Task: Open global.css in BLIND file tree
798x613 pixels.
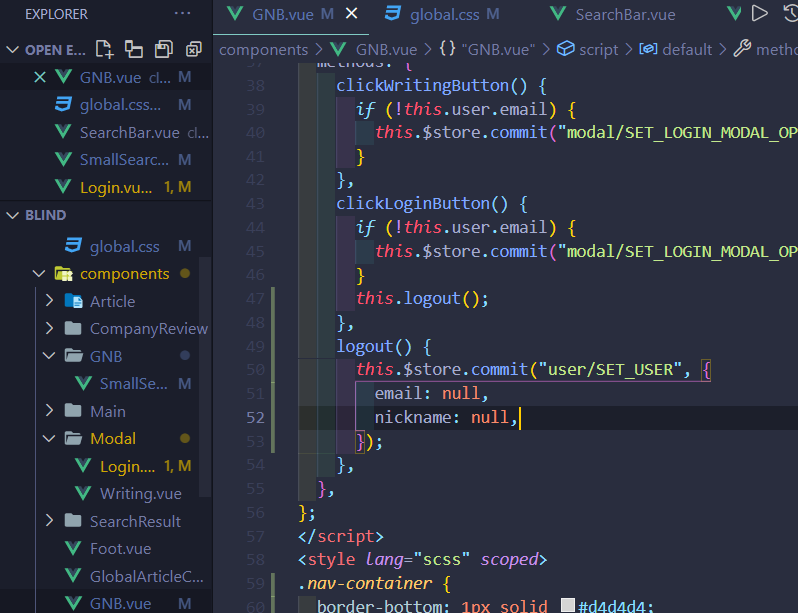Action: (106, 246)
